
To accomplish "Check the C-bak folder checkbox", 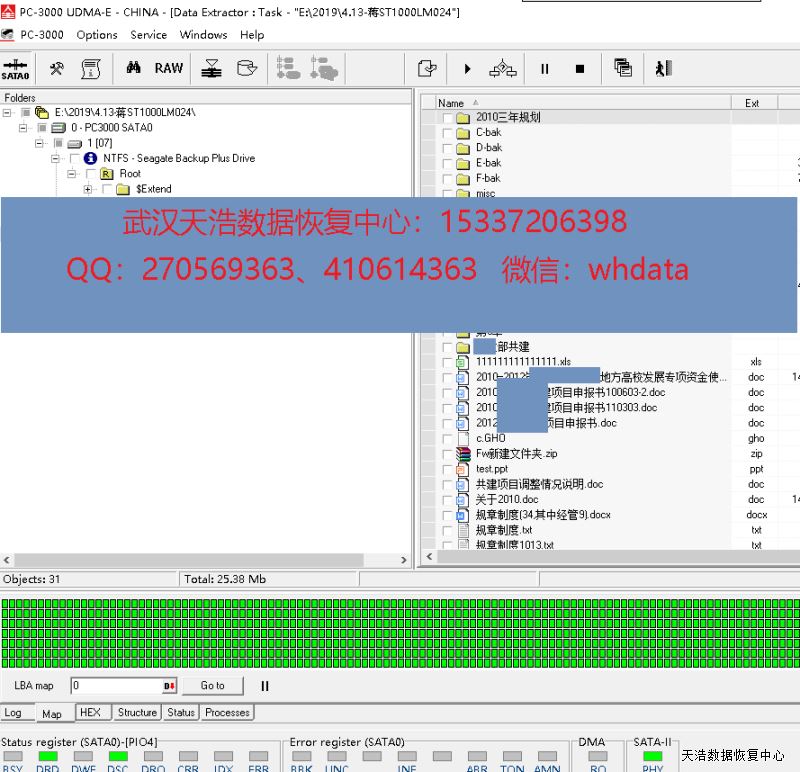I will tap(446, 133).
